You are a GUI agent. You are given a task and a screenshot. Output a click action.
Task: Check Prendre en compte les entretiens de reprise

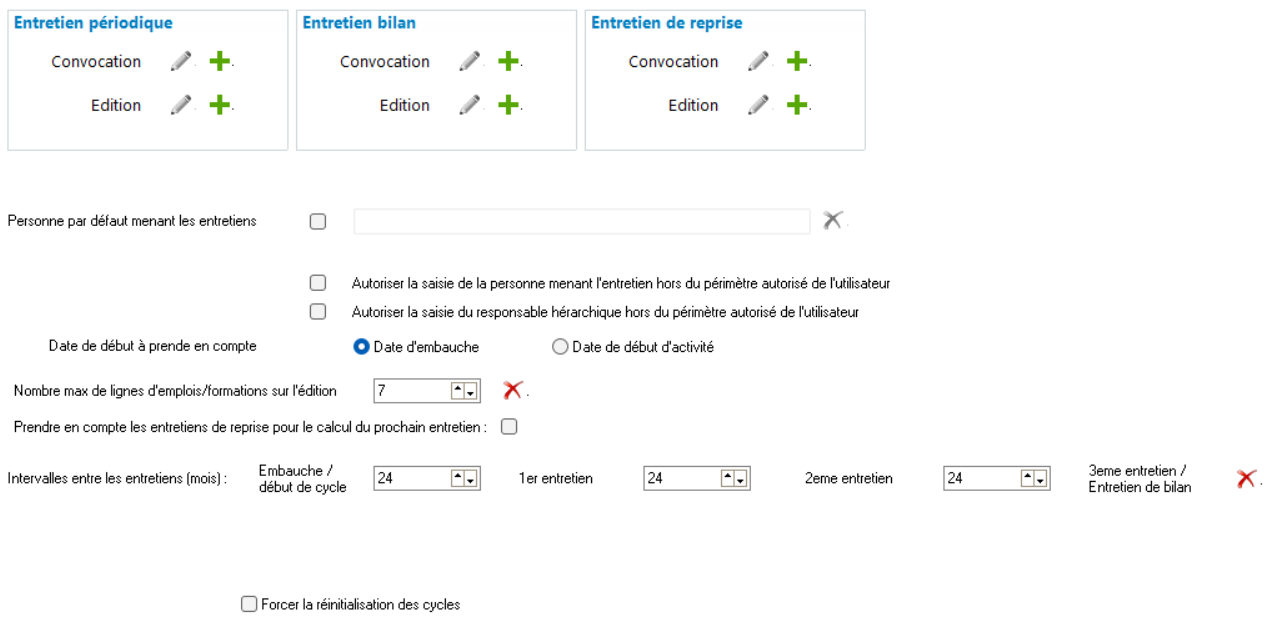coord(509,427)
